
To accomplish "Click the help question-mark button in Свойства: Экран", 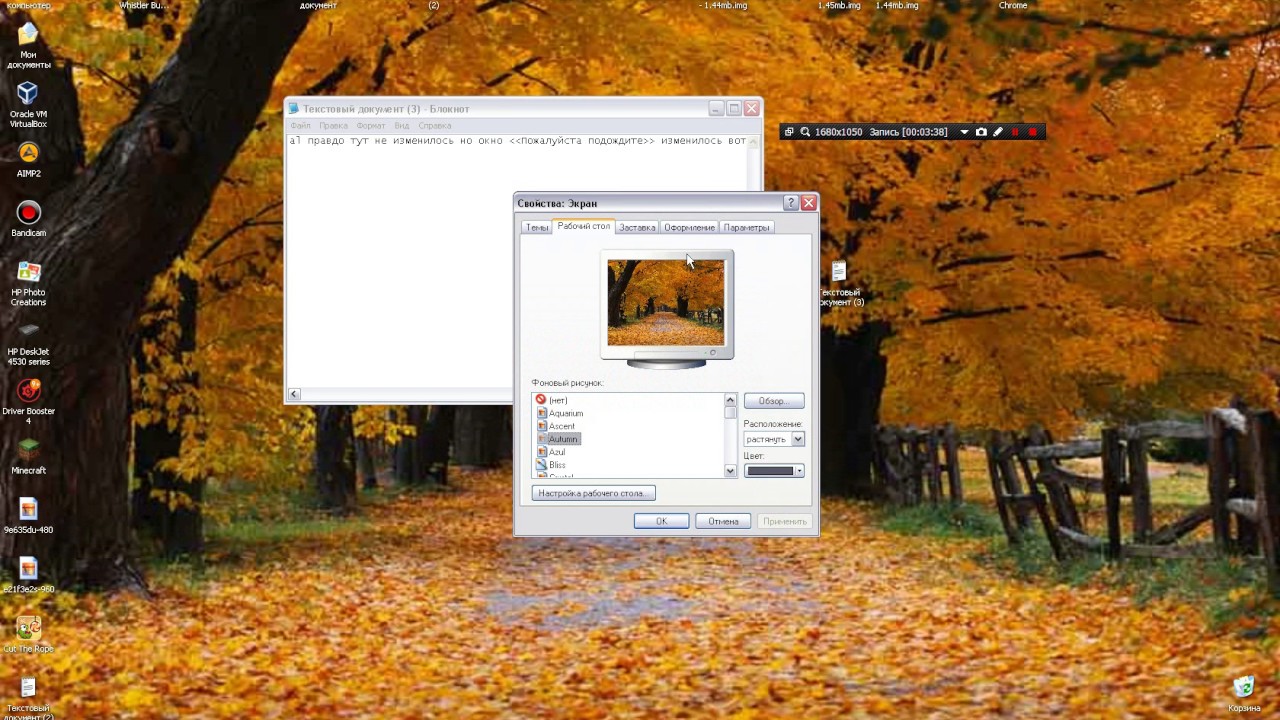I will pyautogui.click(x=791, y=203).
